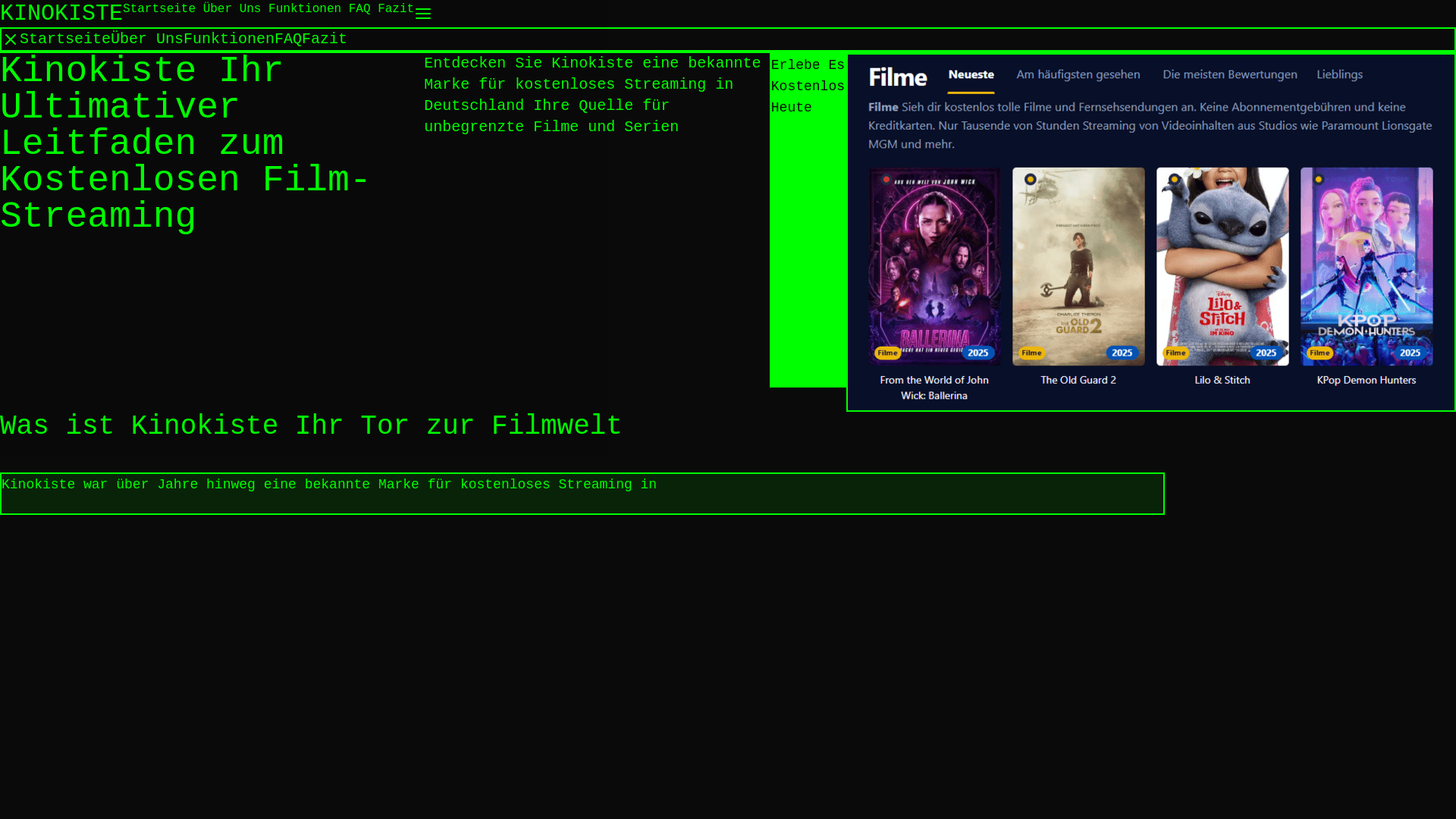Click the boxed text Kinokiste war über Jahre hinweg
Screen dimensions: 1456x819
click(x=582, y=494)
